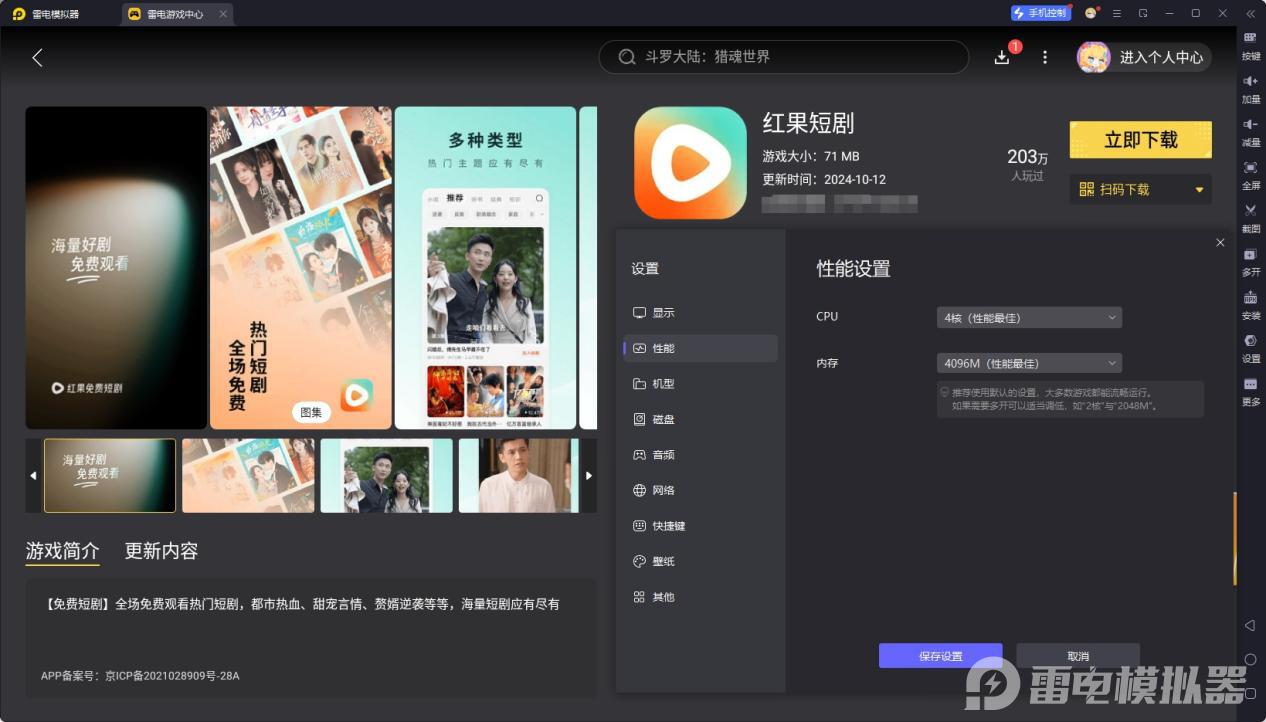Click the orange scrollbar on right edge
Image resolution: width=1266 pixels, height=722 pixels.
tap(1235, 538)
